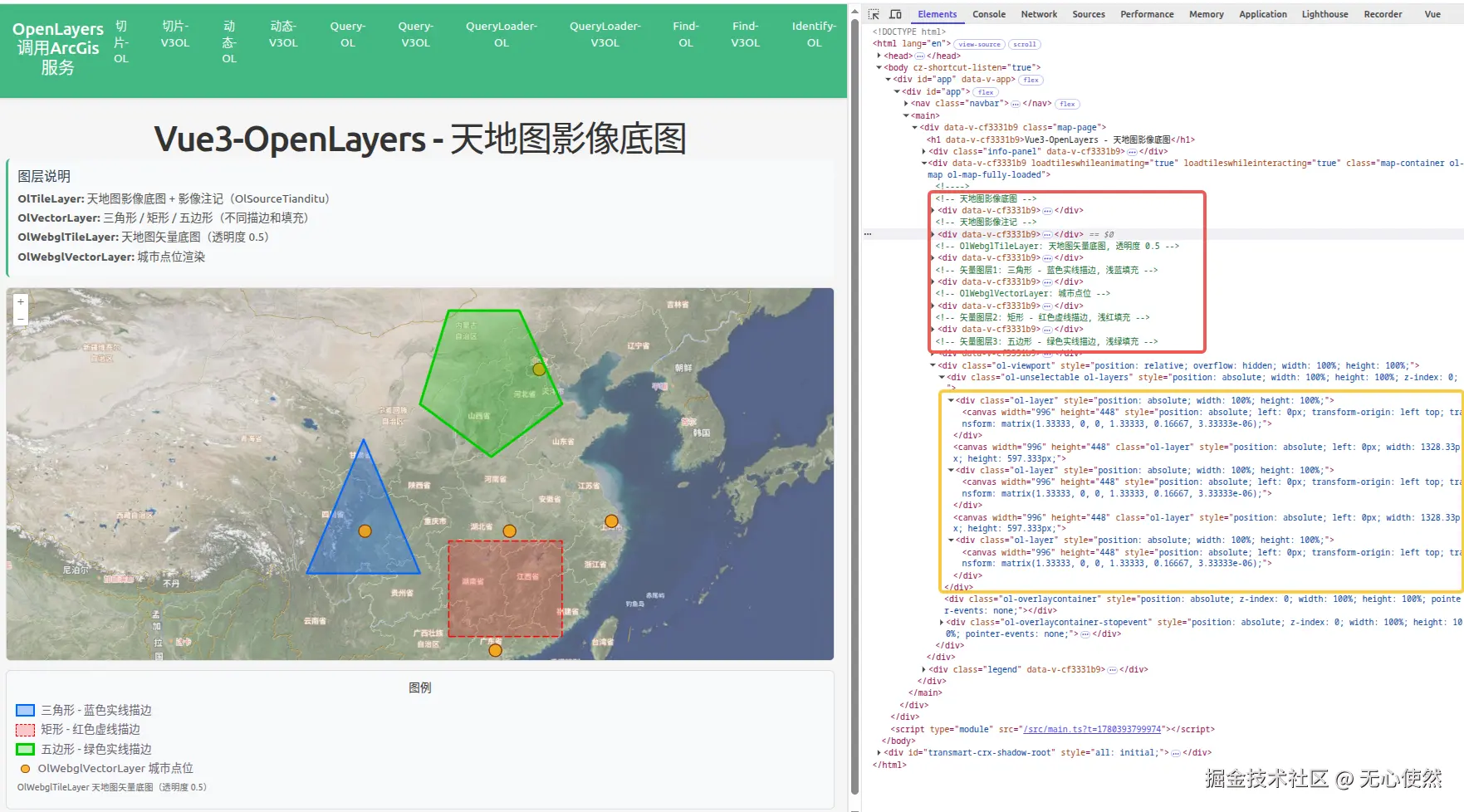1464x812 pixels.
Task: Click the green pentagon legend swatch
Action: [25, 749]
